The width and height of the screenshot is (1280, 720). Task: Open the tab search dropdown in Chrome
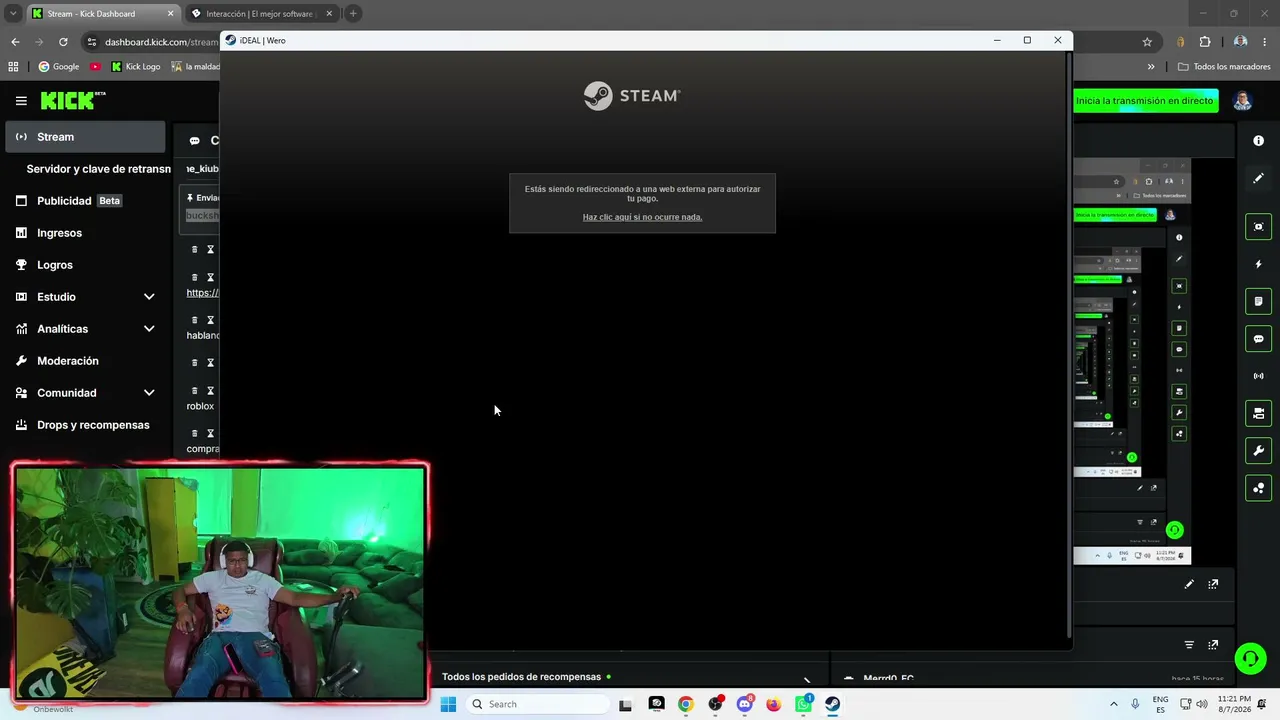13,14
